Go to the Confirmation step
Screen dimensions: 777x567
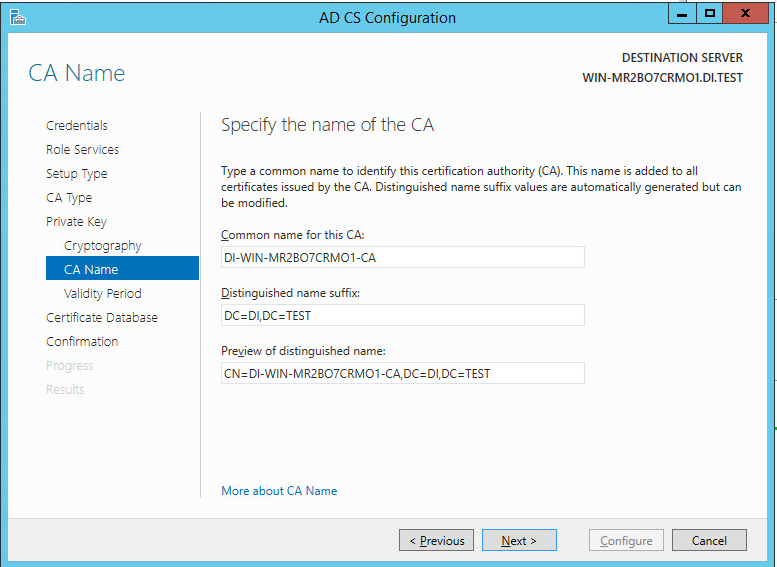(x=82, y=341)
